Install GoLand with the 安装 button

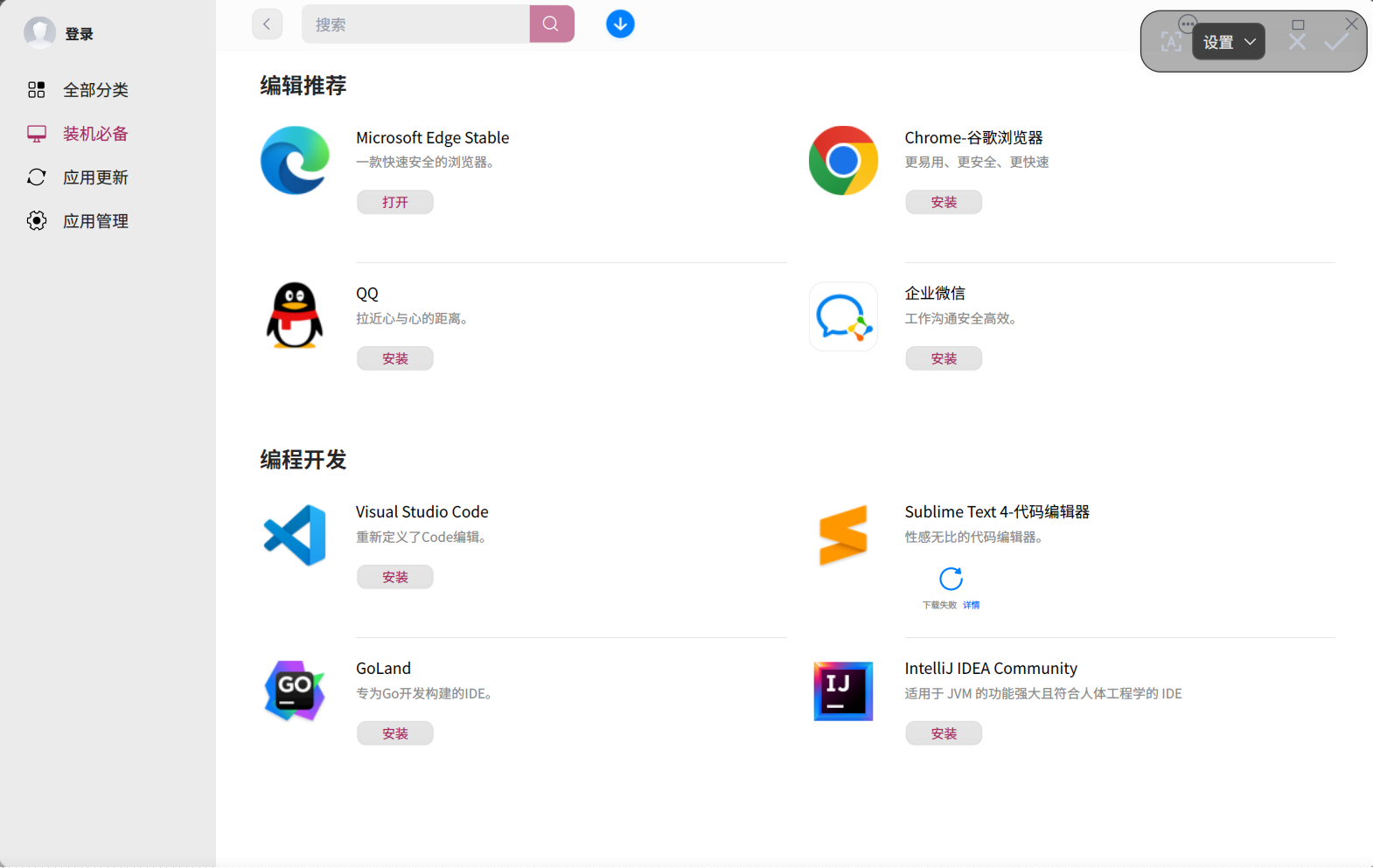pyautogui.click(x=395, y=733)
